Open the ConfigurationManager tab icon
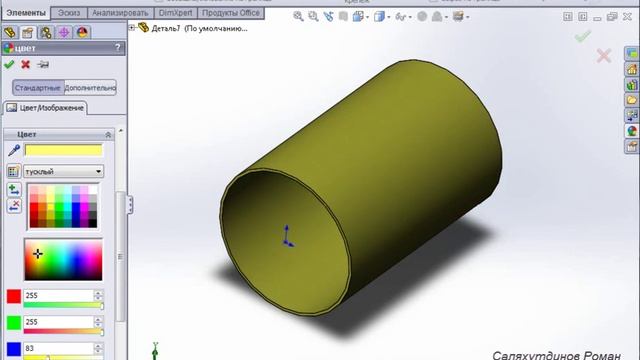The width and height of the screenshot is (640, 360). pyautogui.click(x=46, y=33)
